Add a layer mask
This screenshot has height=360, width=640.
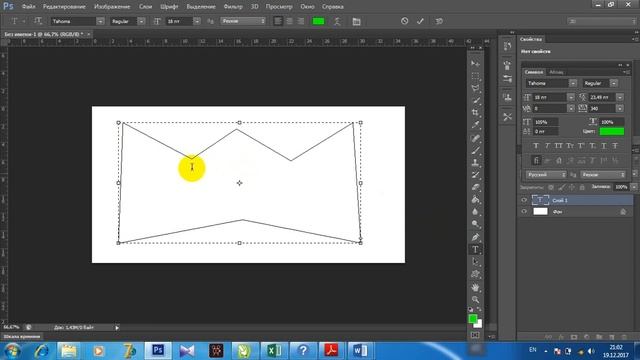click(574, 337)
